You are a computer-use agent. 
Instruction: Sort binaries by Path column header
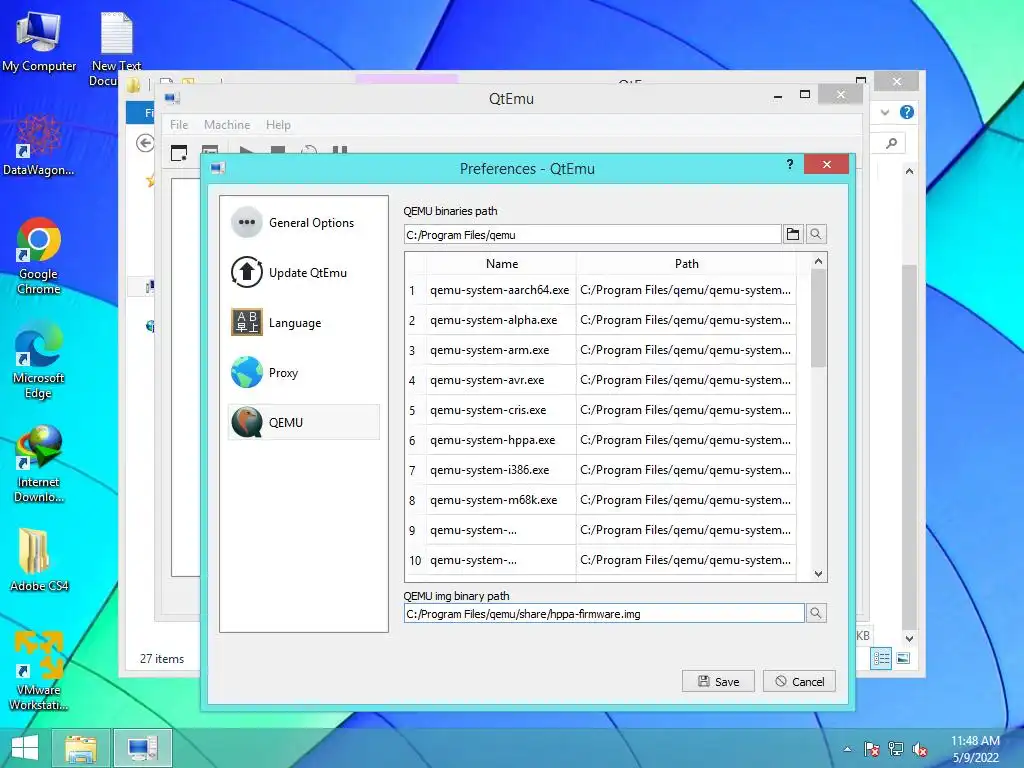(x=686, y=264)
